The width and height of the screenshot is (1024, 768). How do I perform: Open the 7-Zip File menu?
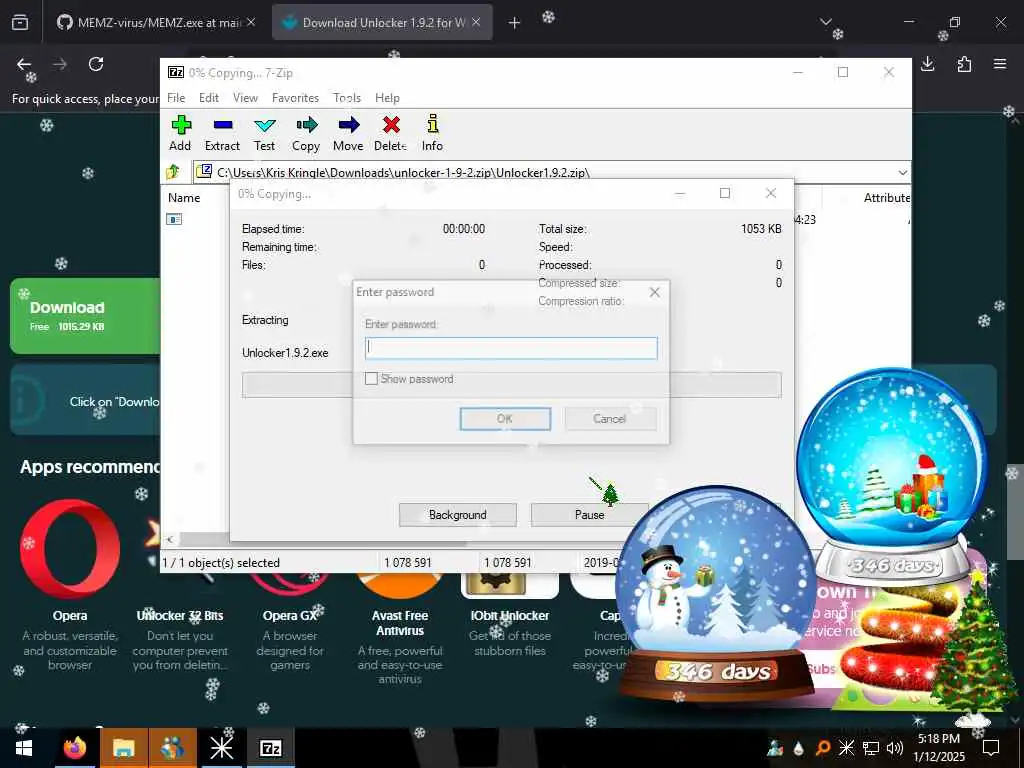(x=176, y=98)
